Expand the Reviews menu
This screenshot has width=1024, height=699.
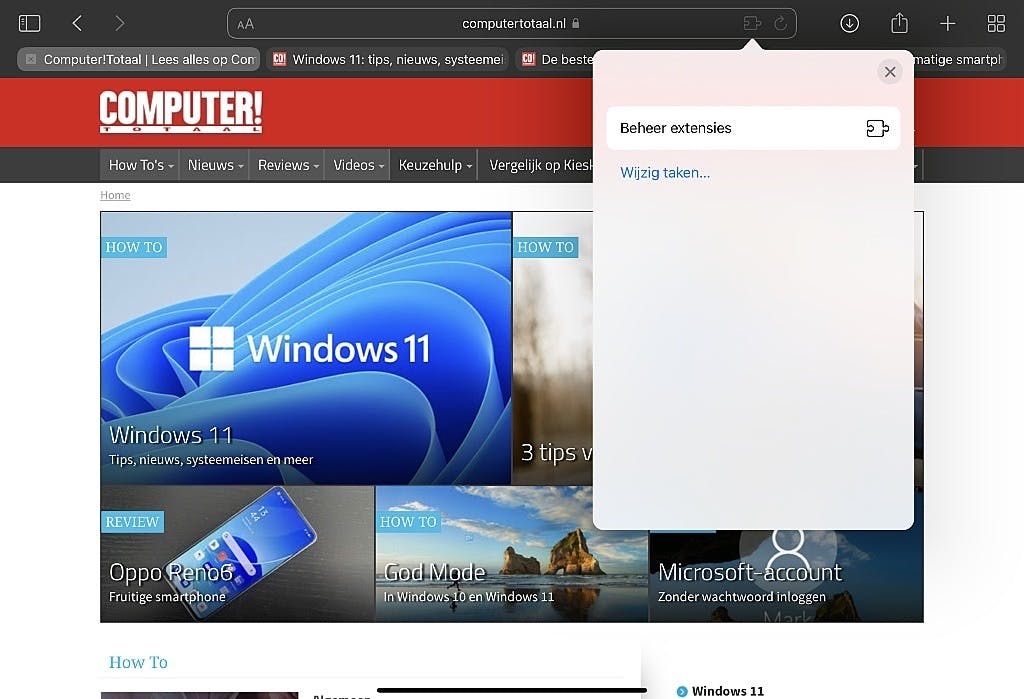[x=288, y=165]
